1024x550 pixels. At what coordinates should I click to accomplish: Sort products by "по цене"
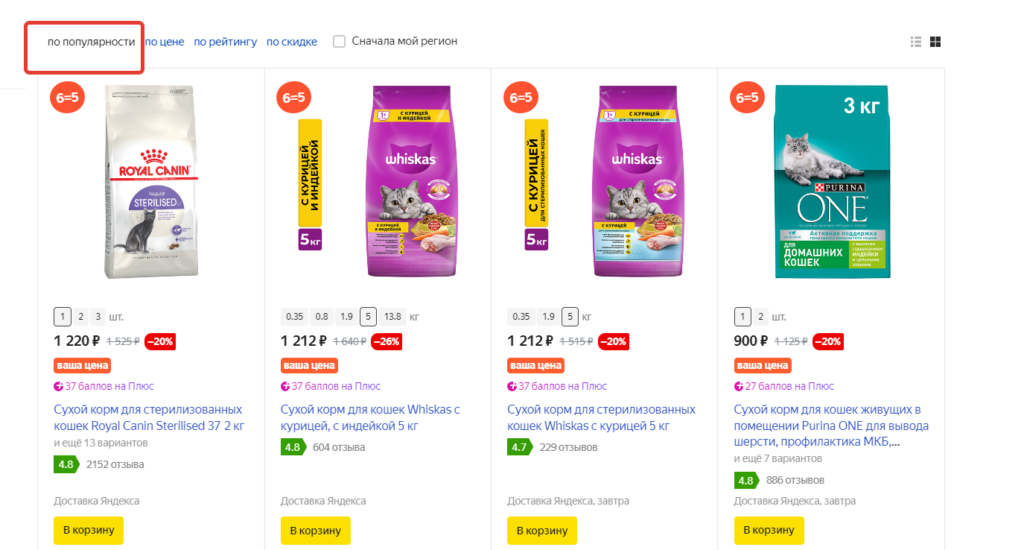point(165,42)
